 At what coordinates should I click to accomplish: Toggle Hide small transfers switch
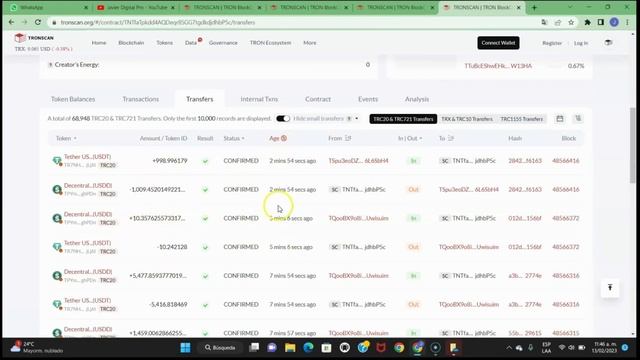[283, 119]
